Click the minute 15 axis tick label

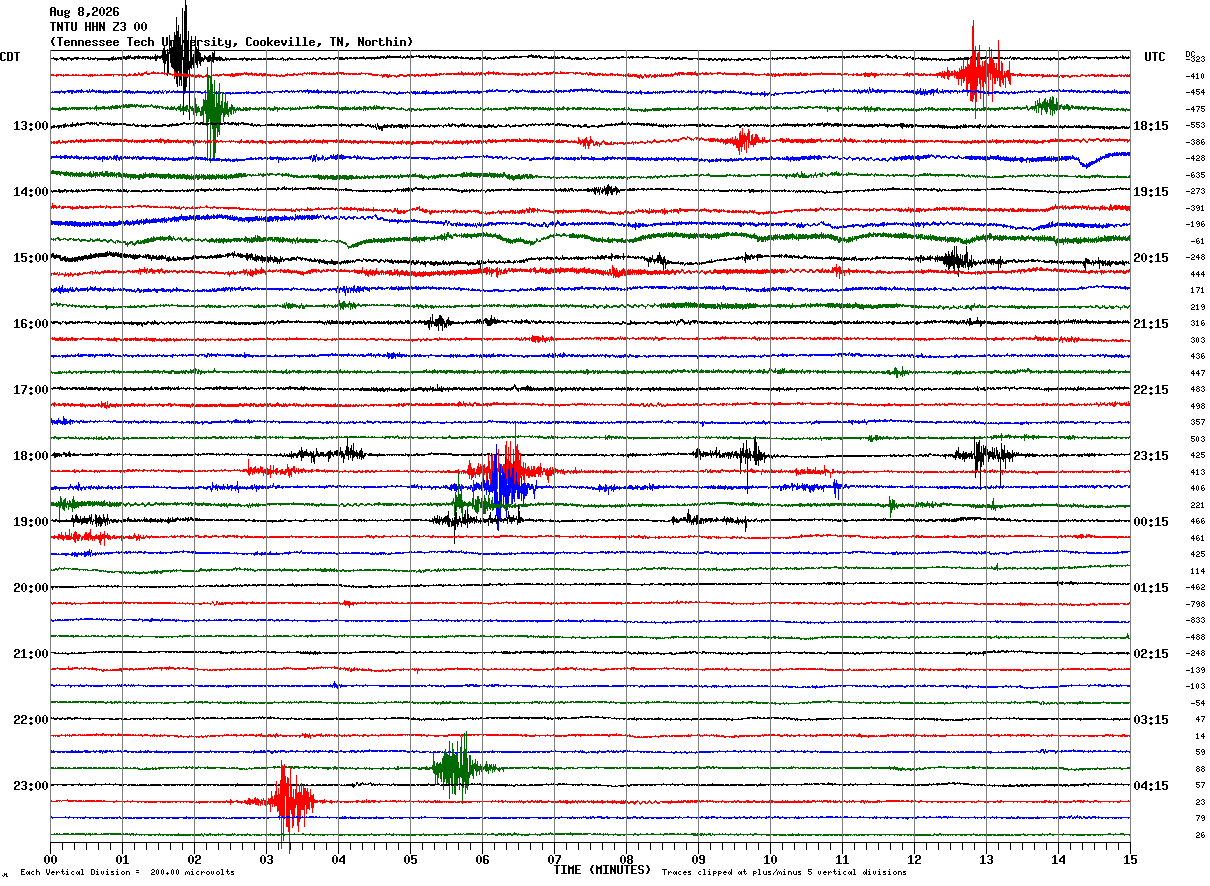tap(1130, 859)
